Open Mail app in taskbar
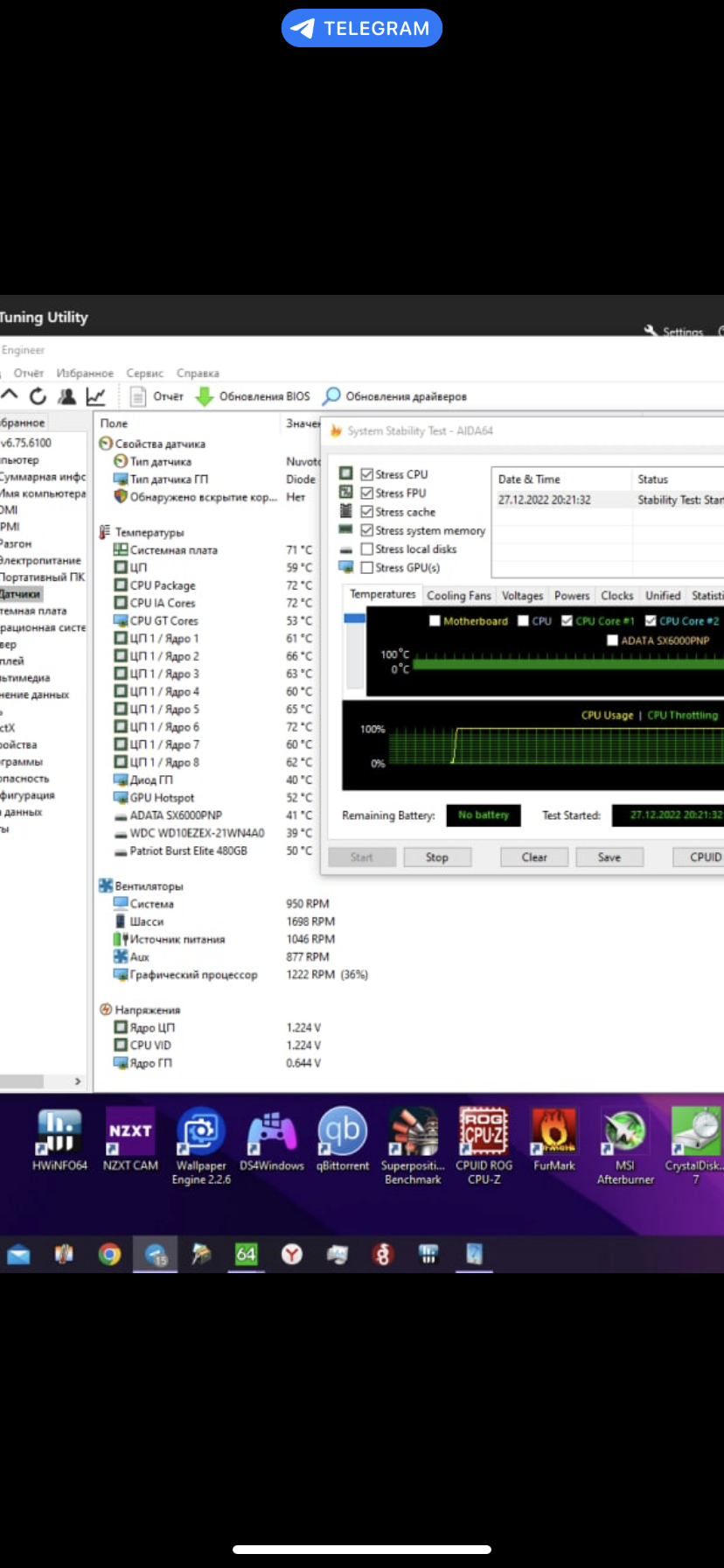The height and width of the screenshot is (1568, 724). tap(18, 1255)
